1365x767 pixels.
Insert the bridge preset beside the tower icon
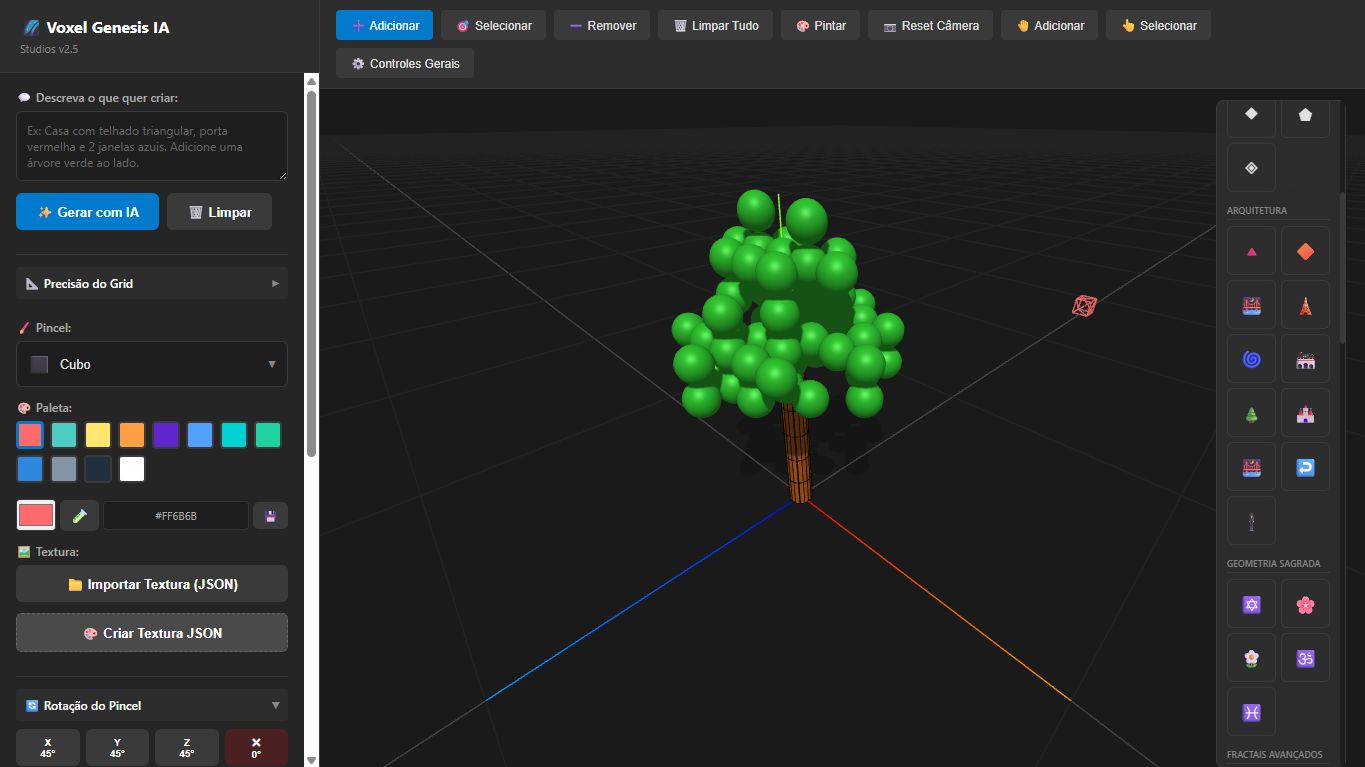tap(1251, 305)
